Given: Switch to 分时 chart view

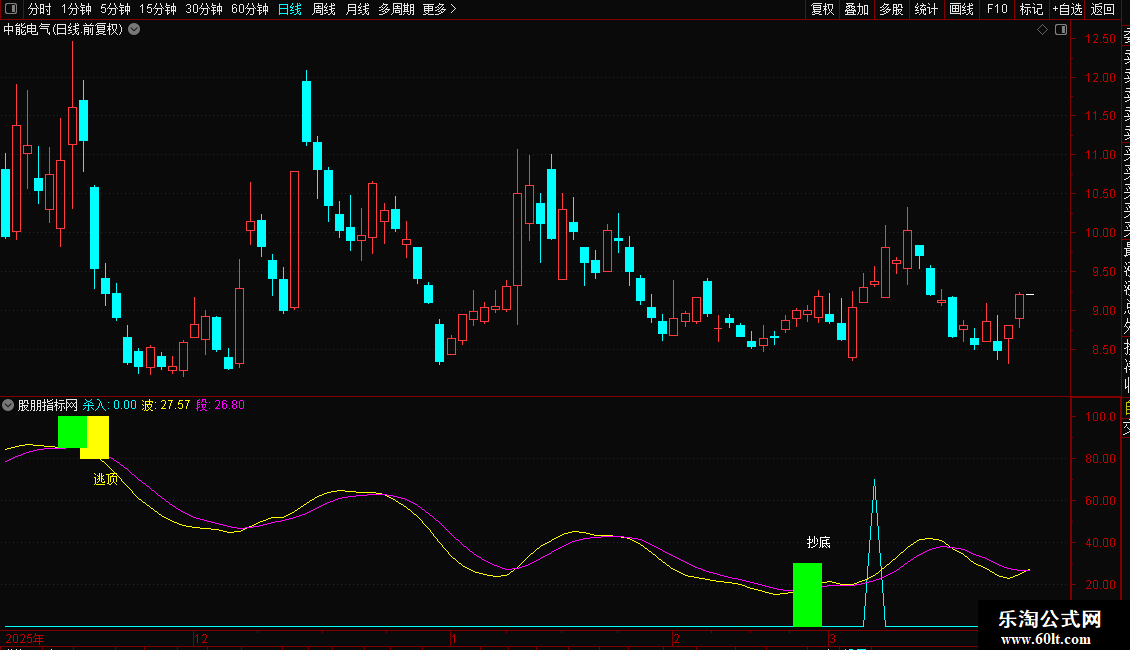Looking at the screenshot, I should [40, 9].
